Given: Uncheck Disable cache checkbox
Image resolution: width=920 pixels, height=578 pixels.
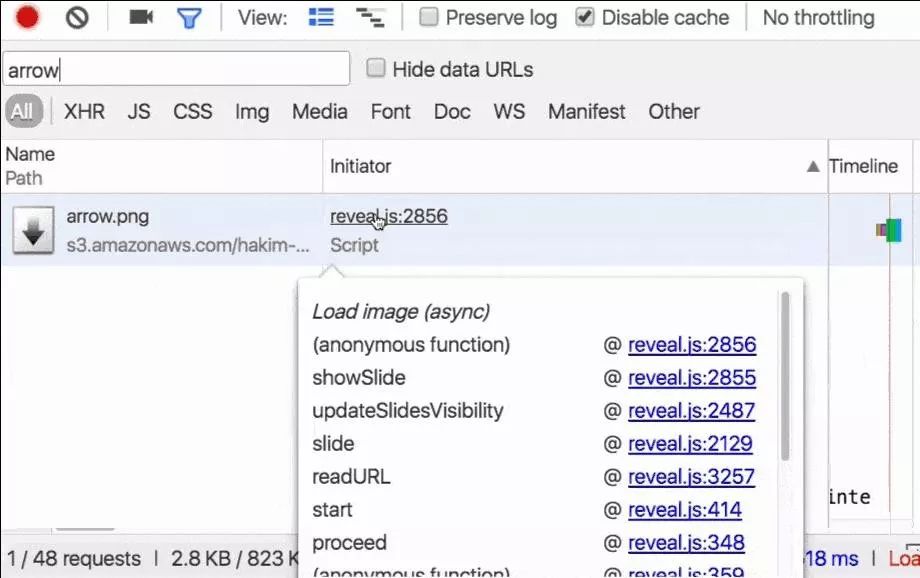Looking at the screenshot, I should (x=584, y=17).
